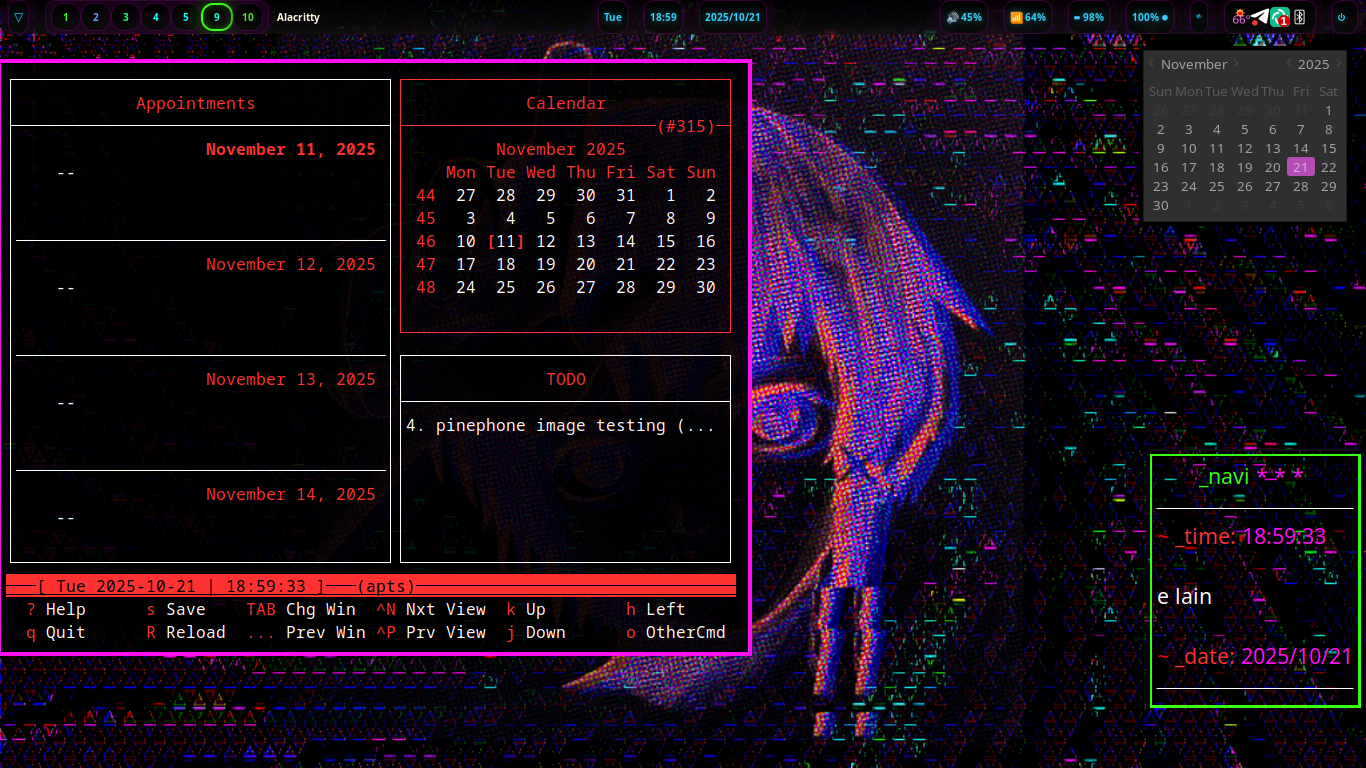Switch to workspace 10 in the bar
Screen dimensions: 1366x768
(247, 17)
